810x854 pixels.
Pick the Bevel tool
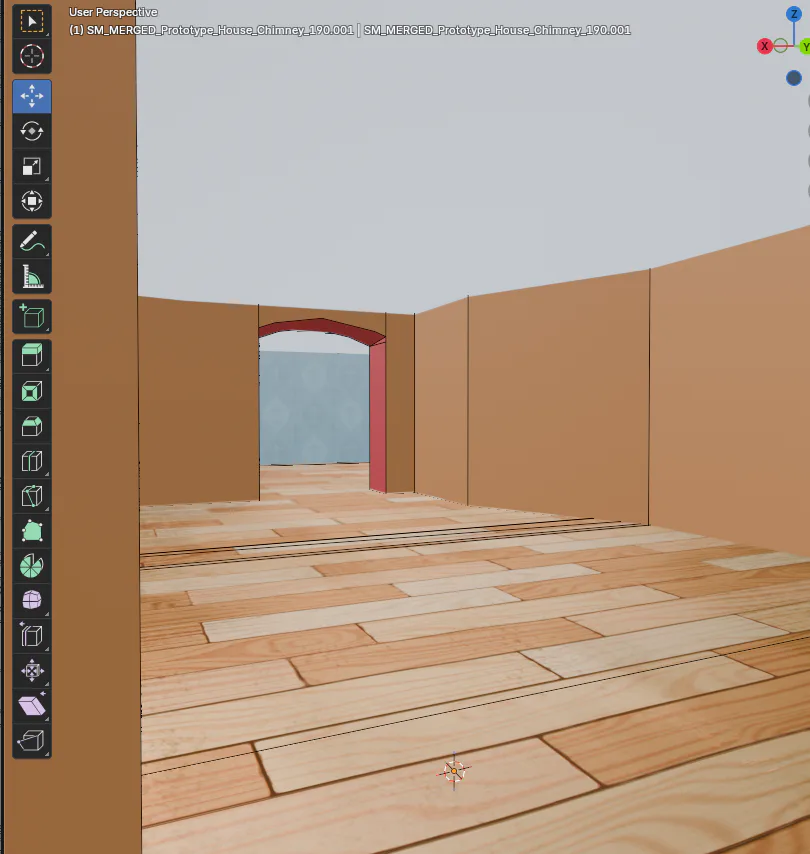(32, 426)
